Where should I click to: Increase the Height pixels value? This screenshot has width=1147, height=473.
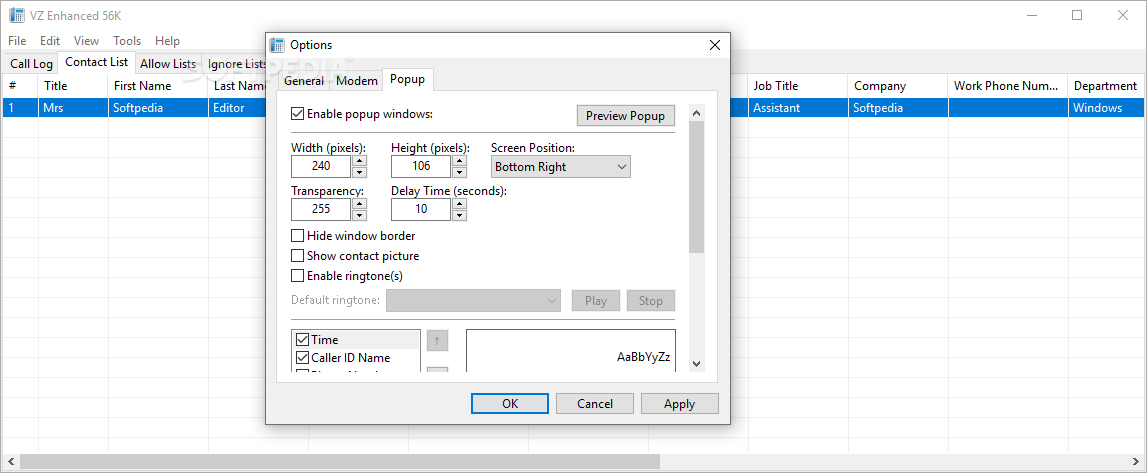tap(459, 161)
